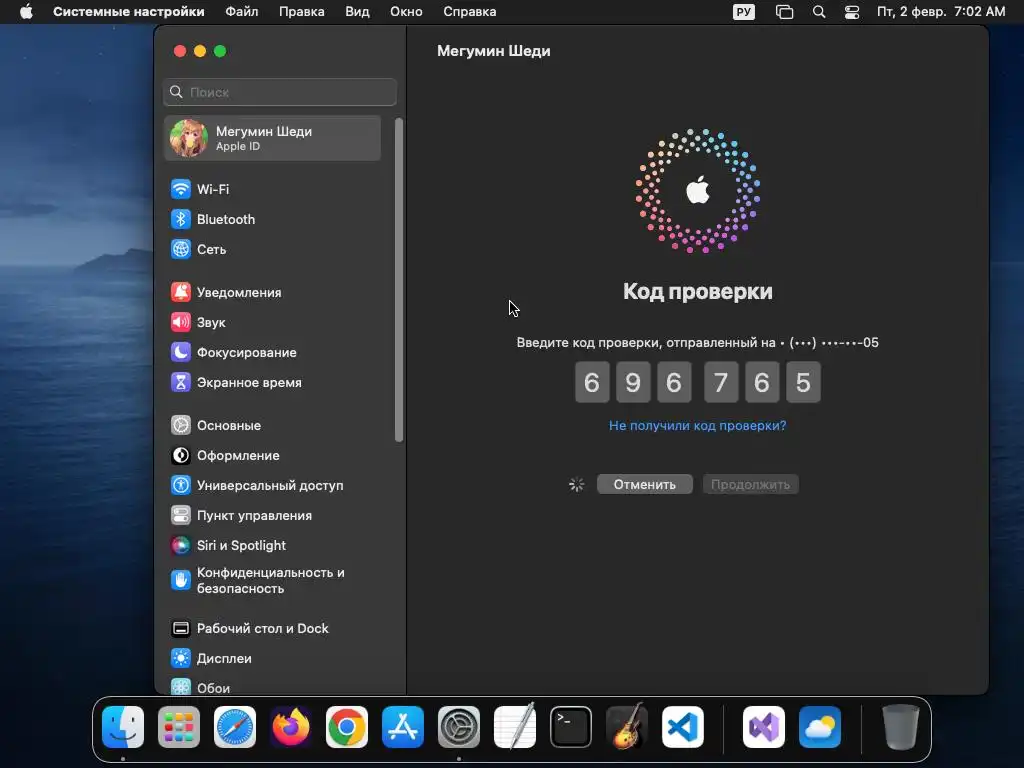Open Terminal from the Dock

pos(571,727)
